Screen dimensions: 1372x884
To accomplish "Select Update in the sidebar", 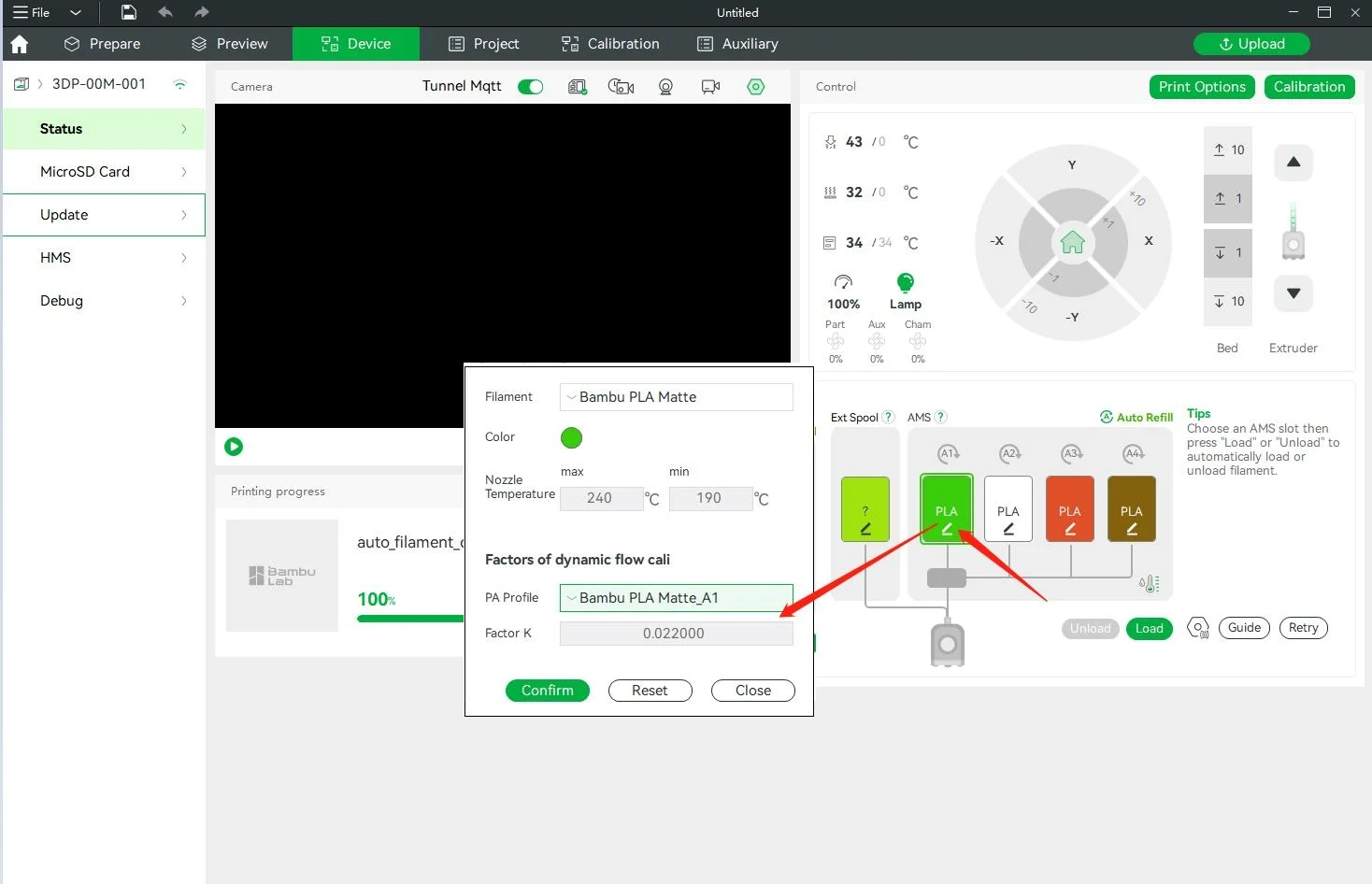I will [x=104, y=215].
